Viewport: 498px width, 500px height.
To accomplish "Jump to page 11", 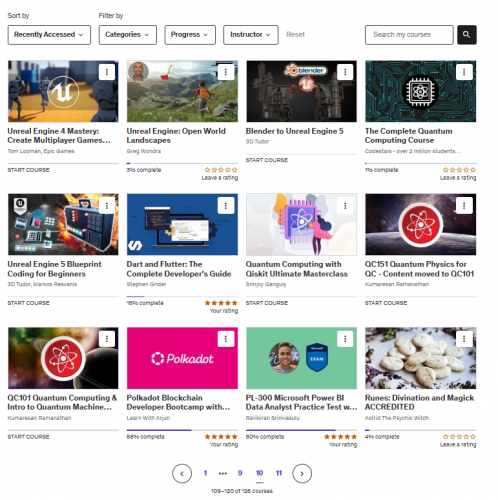I will (279, 473).
